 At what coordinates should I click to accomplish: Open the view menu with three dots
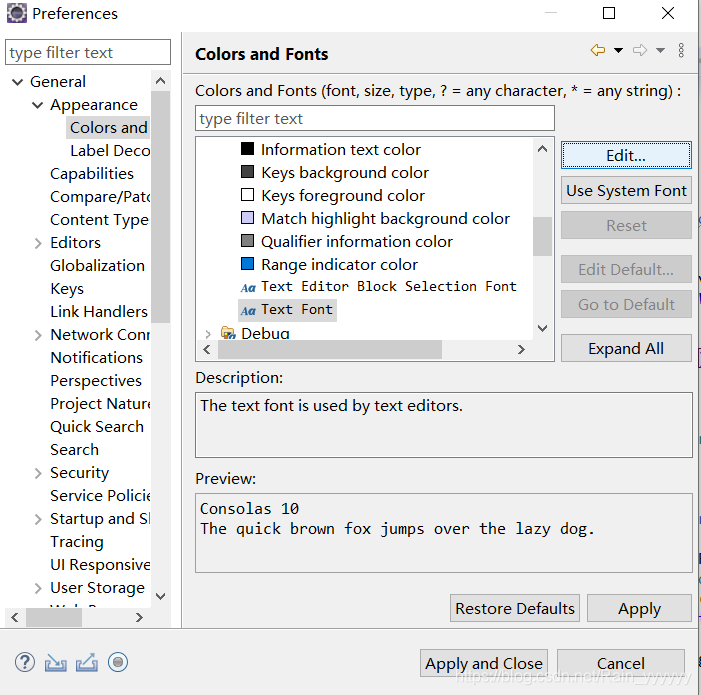coord(681,51)
